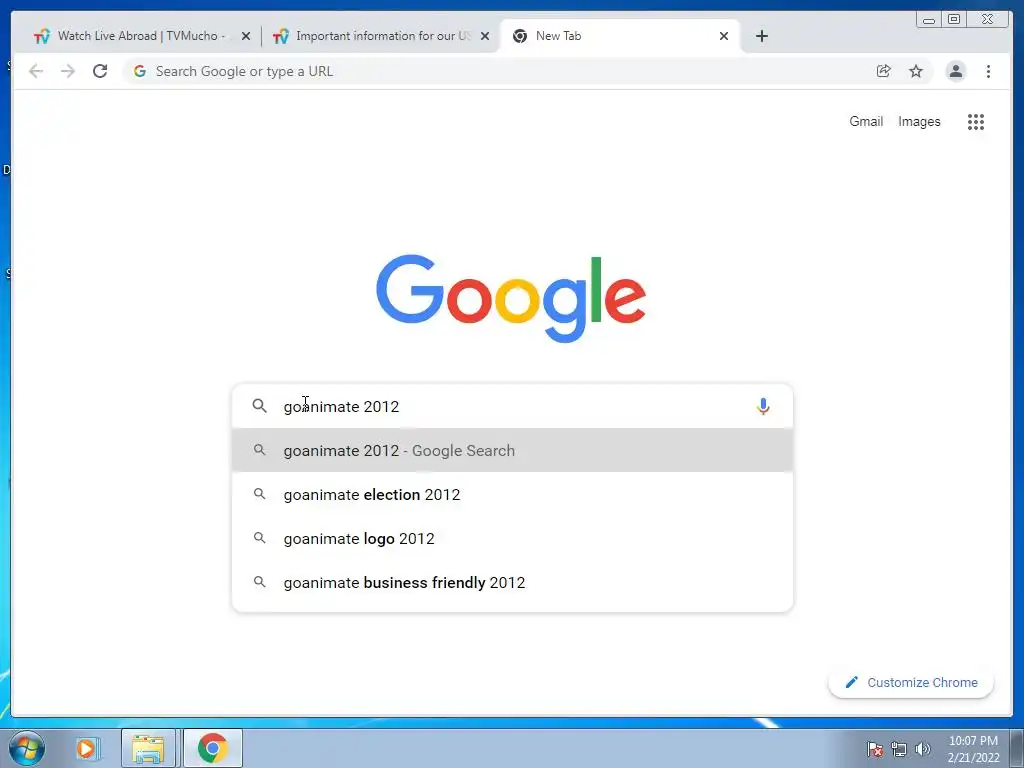Open a new tab with the plus button
Image resolution: width=1024 pixels, height=768 pixels.
pyautogui.click(x=761, y=36)
